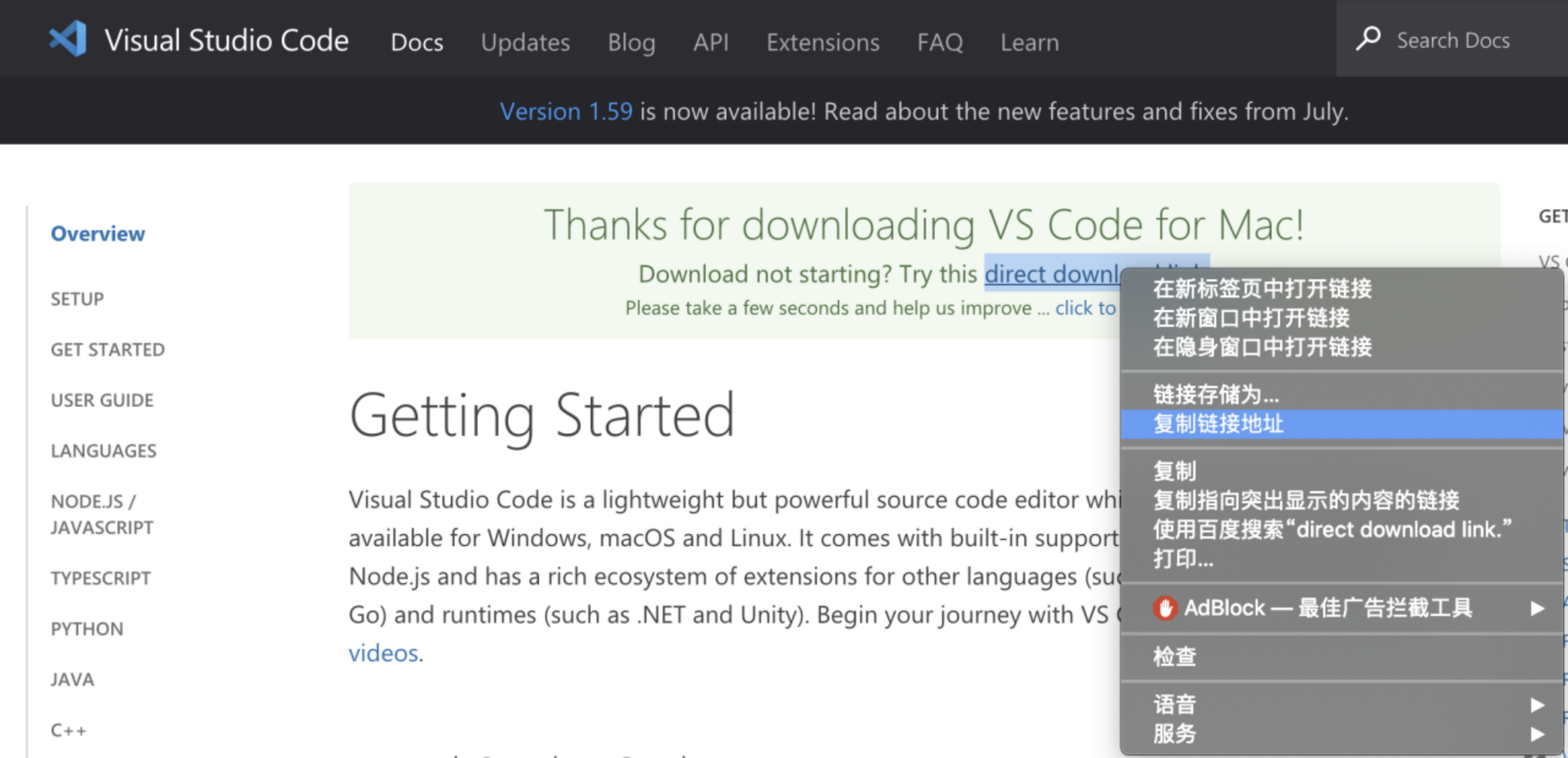Open the FAQ page from the navbar
The width and height of the screenshot is (1568, 758).
940,42
